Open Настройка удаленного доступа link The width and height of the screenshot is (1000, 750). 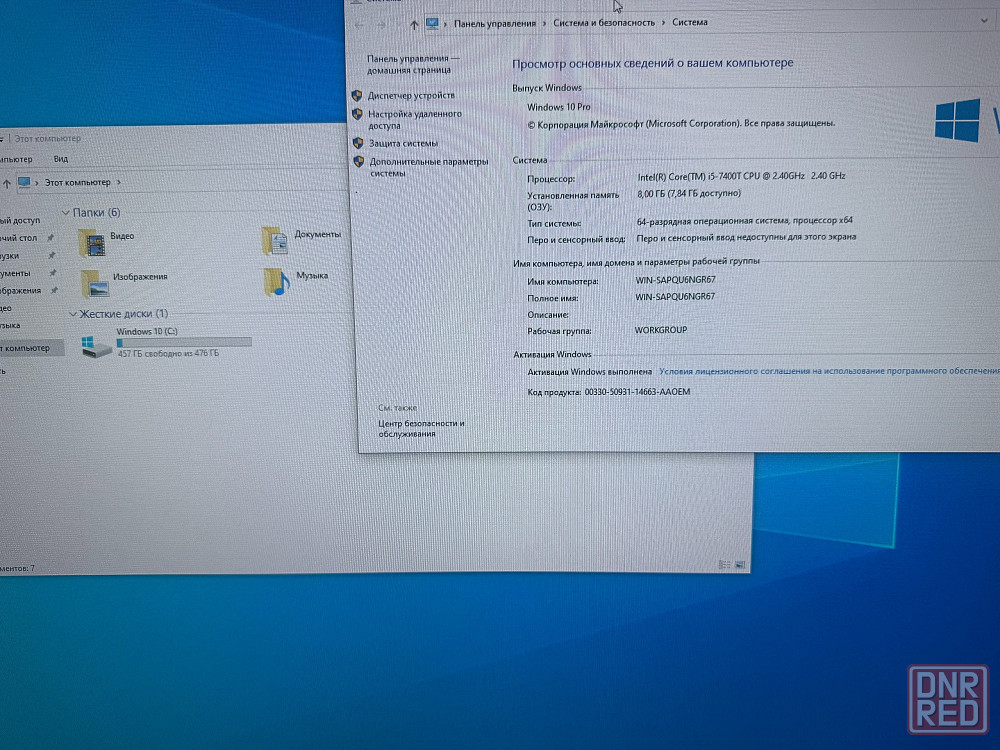(x=415, y=120)
